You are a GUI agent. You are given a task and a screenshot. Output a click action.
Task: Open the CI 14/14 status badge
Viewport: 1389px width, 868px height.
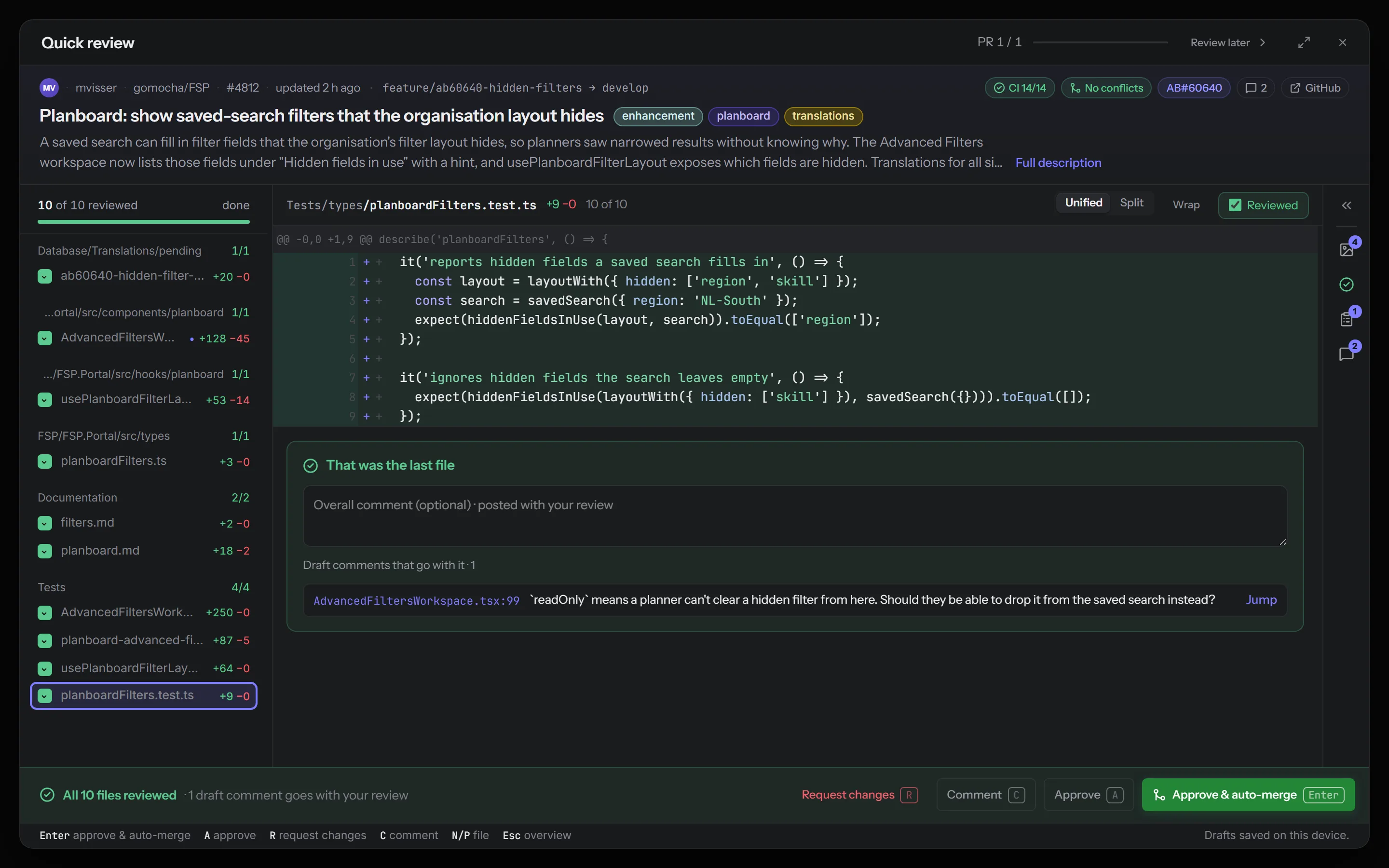[1020, 88]
